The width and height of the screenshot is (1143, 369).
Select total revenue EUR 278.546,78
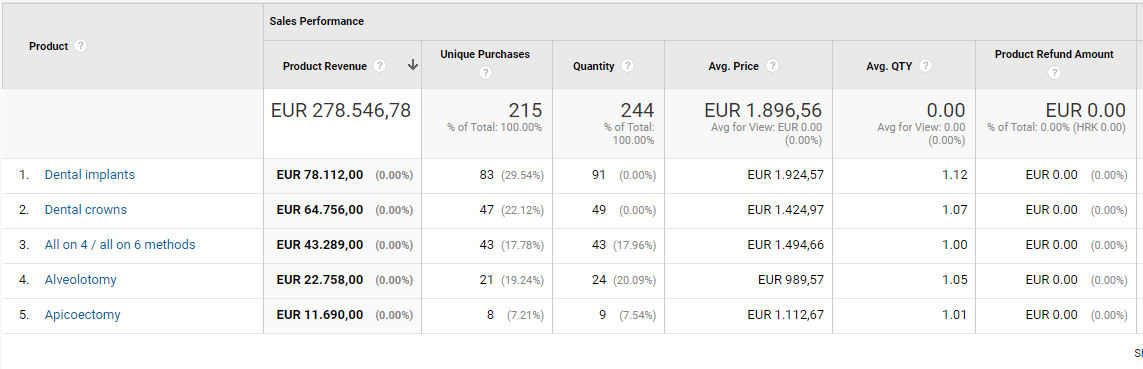341,111
